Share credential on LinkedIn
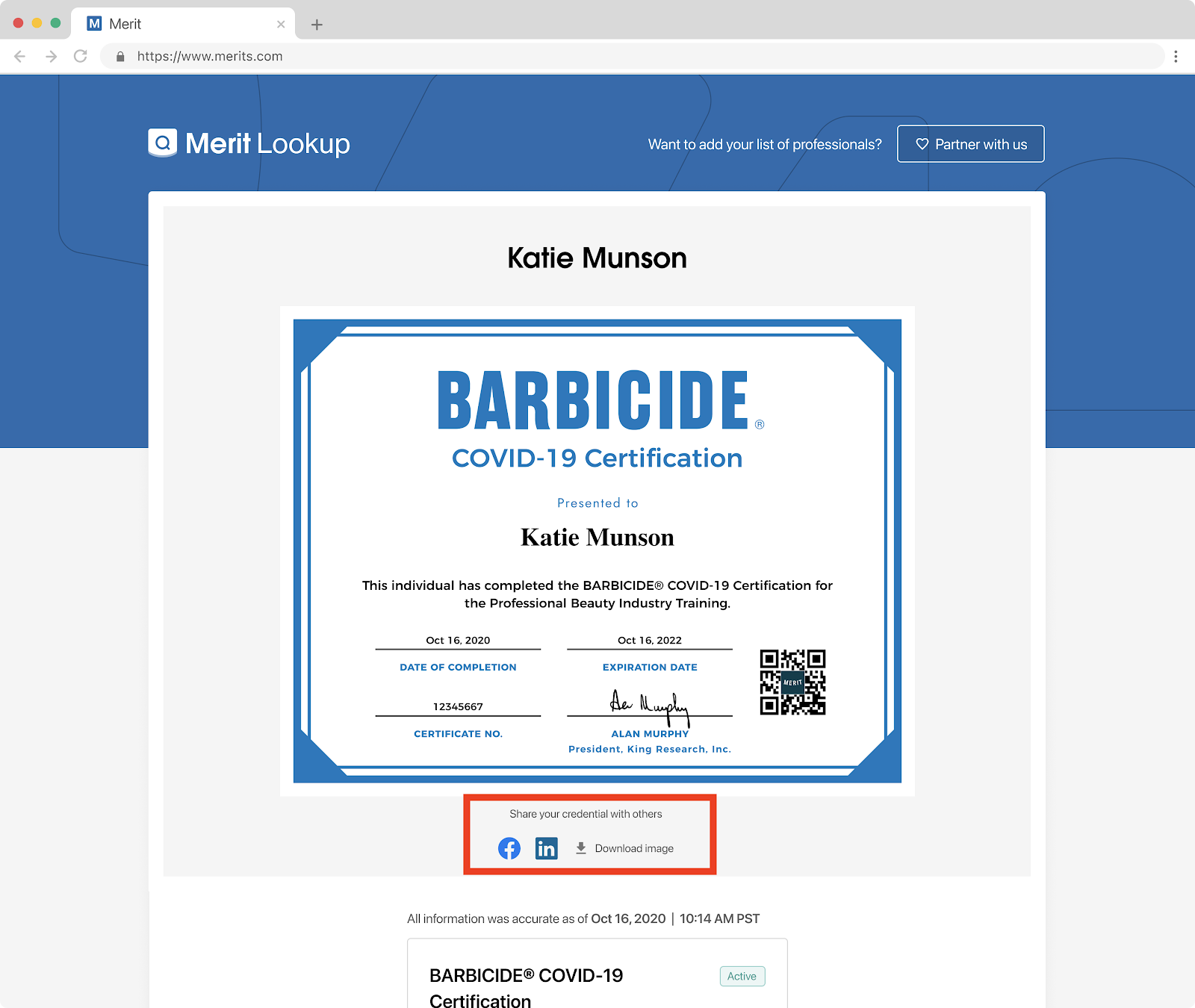Image resolution: width=1195 pixels, height=1008 pixels. (547, 848)
